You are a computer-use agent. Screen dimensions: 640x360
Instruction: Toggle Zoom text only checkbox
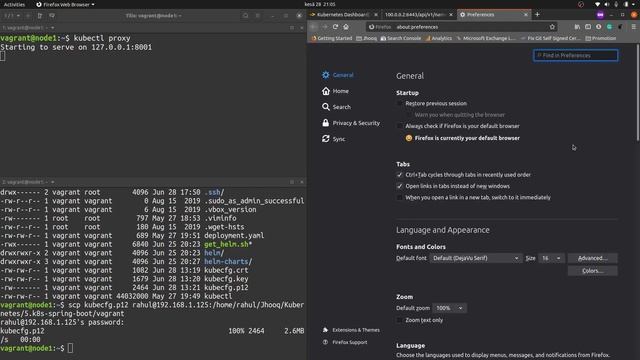click(x=400, y=320)
